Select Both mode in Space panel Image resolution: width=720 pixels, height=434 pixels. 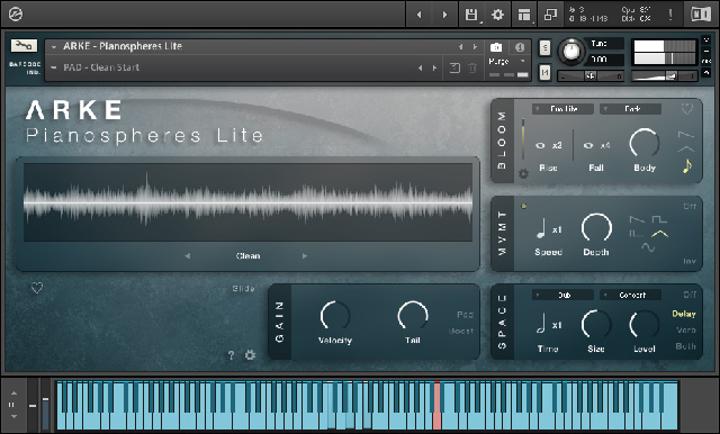click(x=686, y=346)
